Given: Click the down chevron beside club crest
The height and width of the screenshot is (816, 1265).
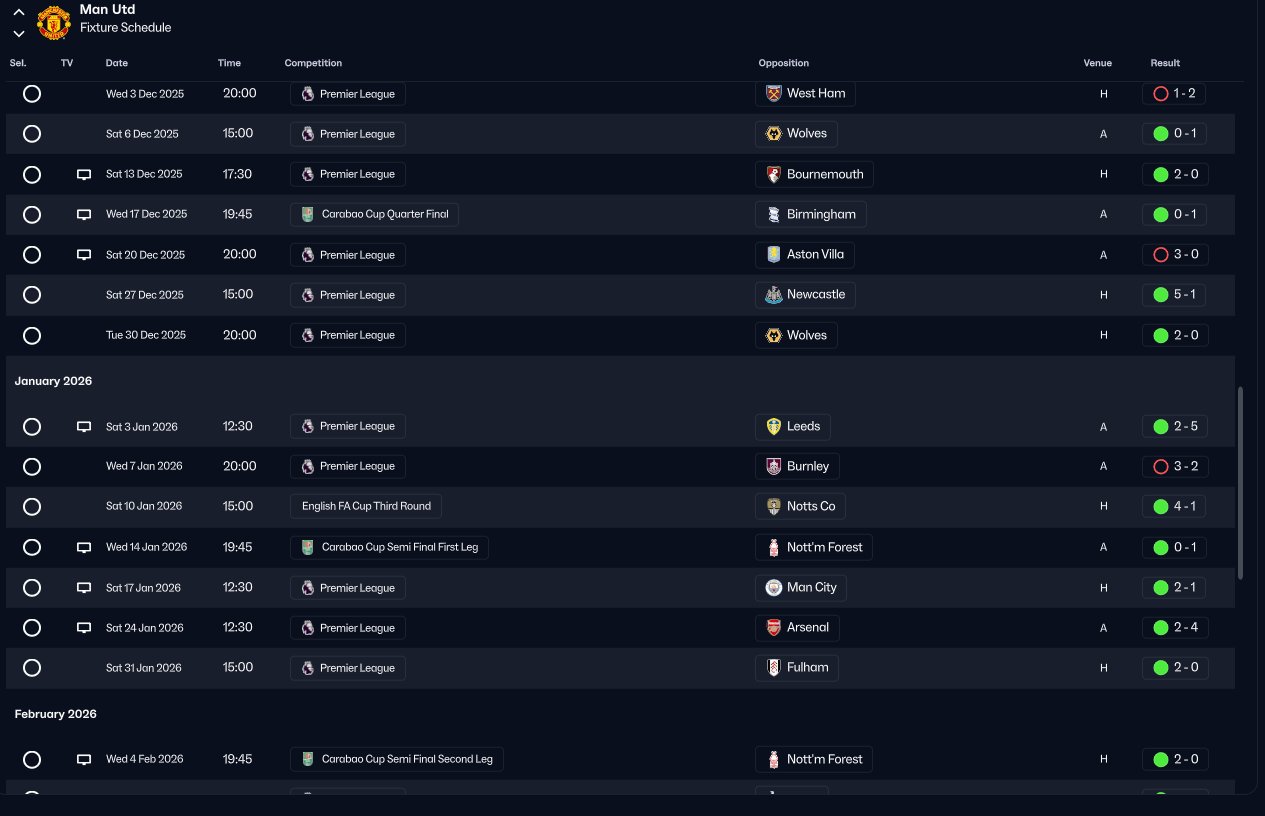Looking at the screenshot, I should click(19, 33).
